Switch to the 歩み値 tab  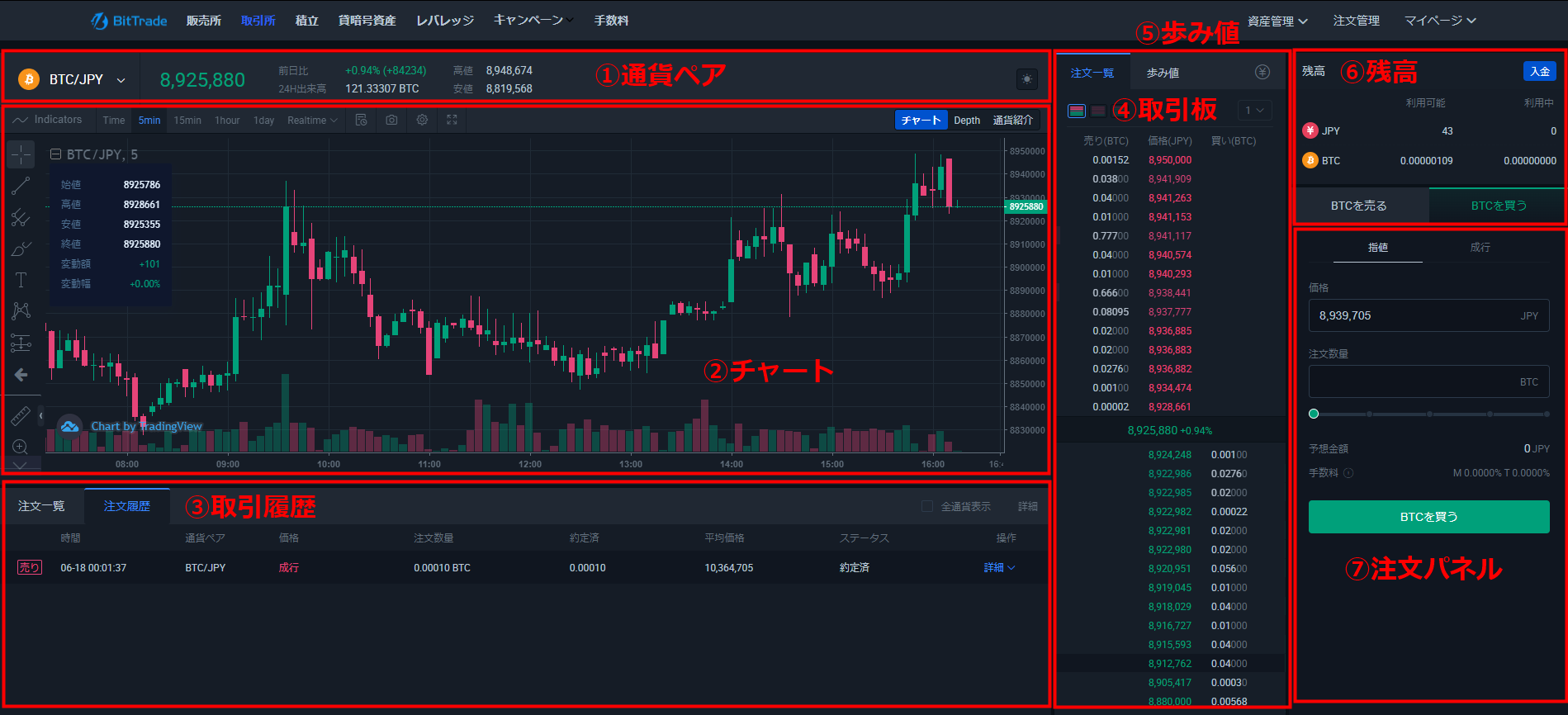1163,73
